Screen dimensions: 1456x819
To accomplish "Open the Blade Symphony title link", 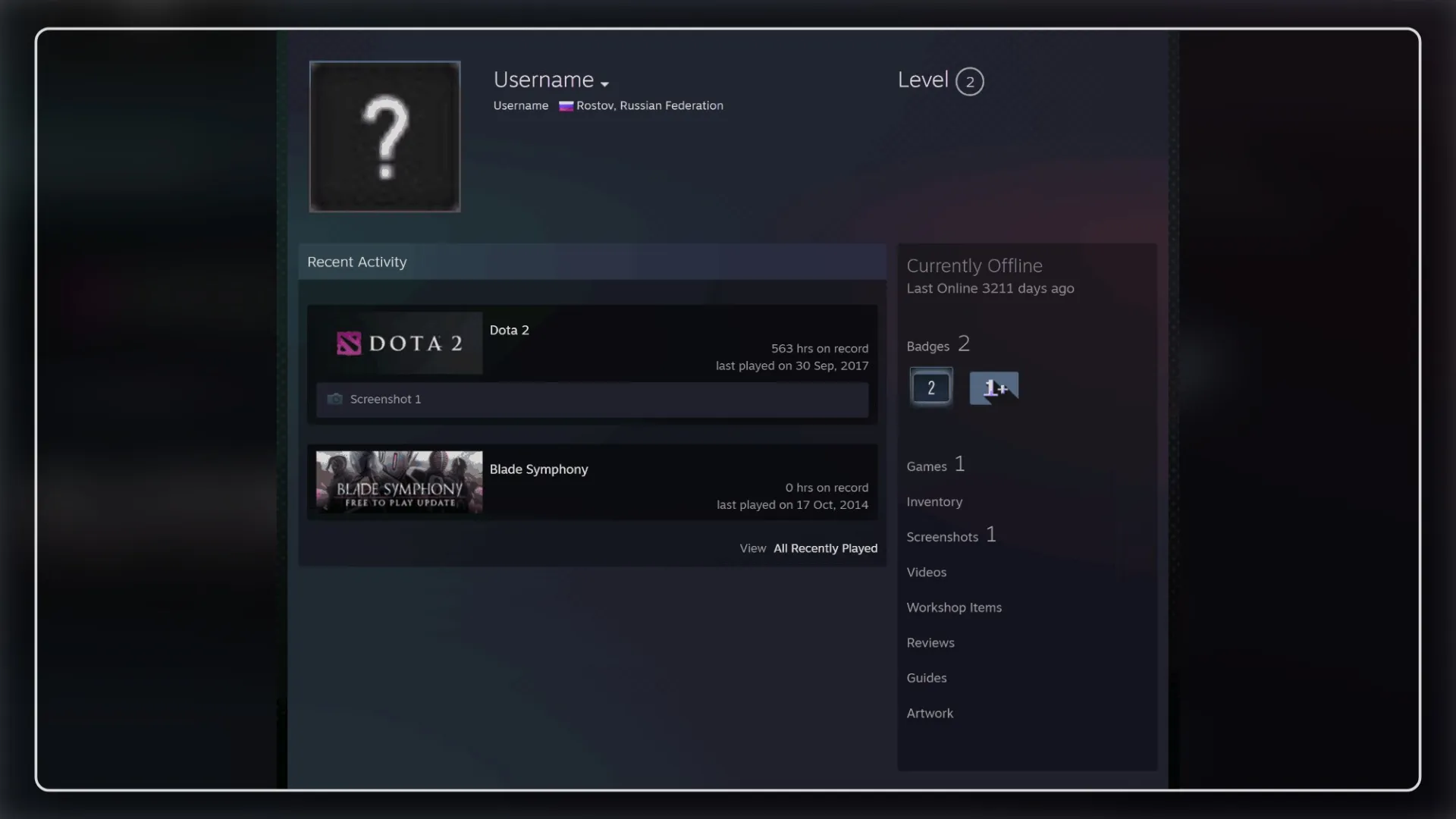I will point(538,469).
